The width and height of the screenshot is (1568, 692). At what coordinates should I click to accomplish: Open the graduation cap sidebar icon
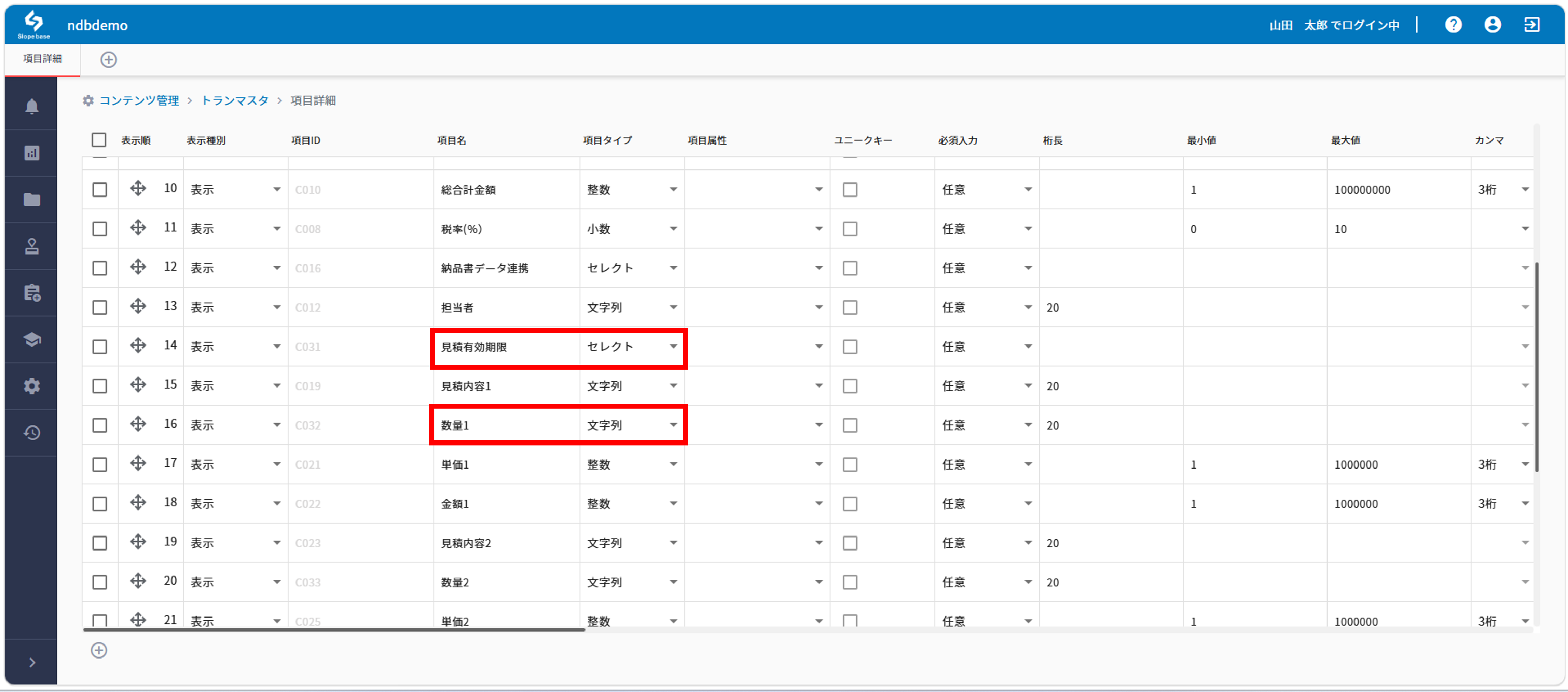32,339
